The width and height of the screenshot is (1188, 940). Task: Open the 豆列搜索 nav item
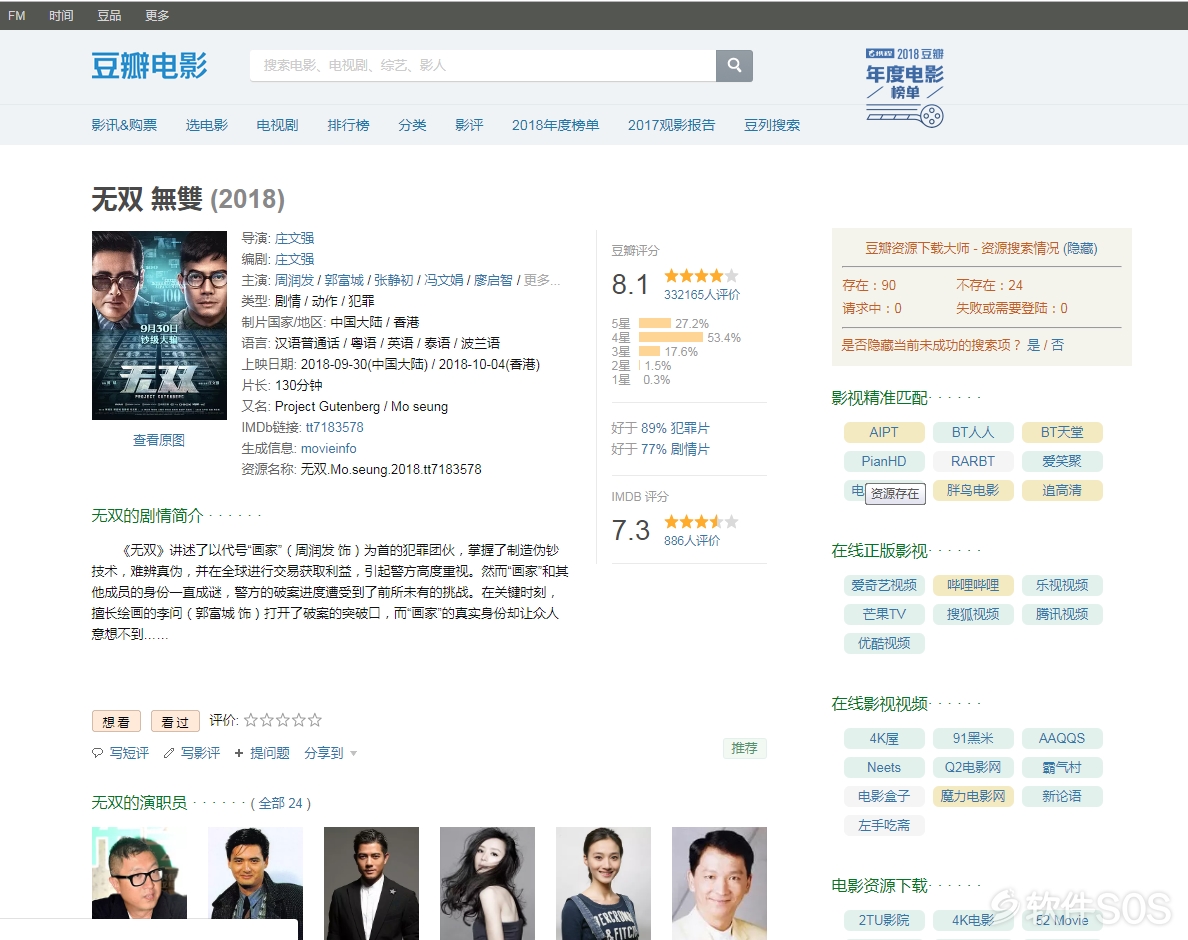pos(772,125)
